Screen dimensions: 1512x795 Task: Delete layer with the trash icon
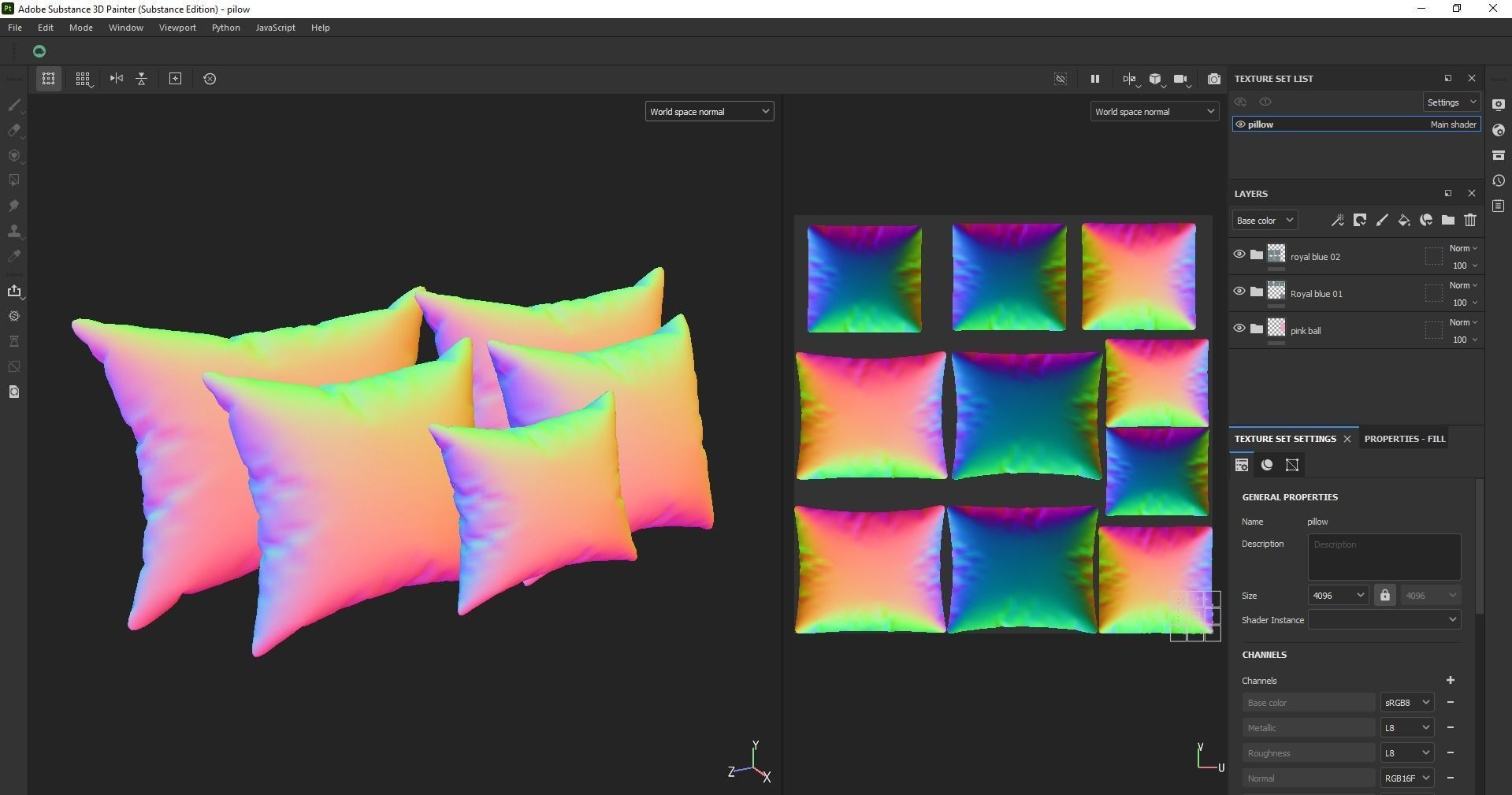tap(1469, 221)
